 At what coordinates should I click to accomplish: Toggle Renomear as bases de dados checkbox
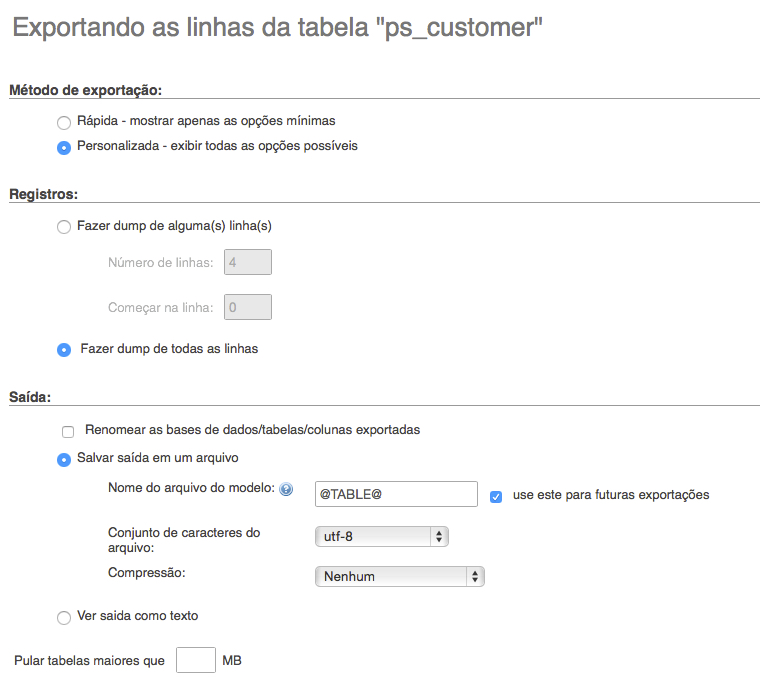pyautogui.click(x=68, y=431)
